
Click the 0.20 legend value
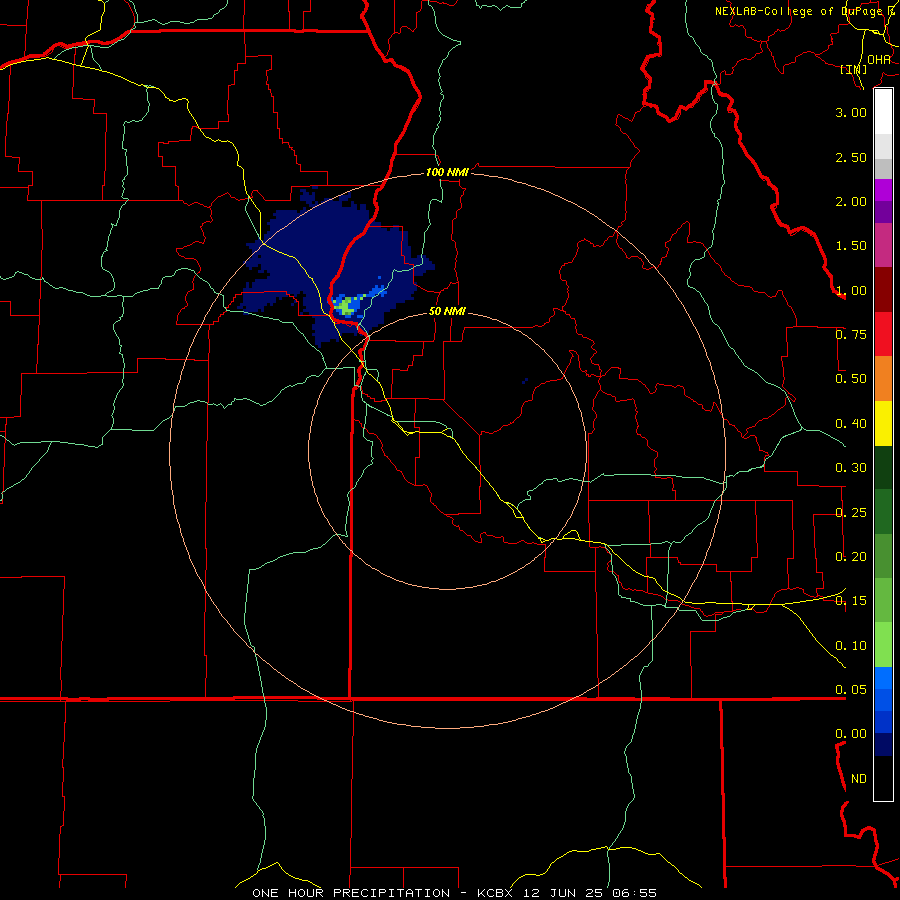[x=851, y=557]
